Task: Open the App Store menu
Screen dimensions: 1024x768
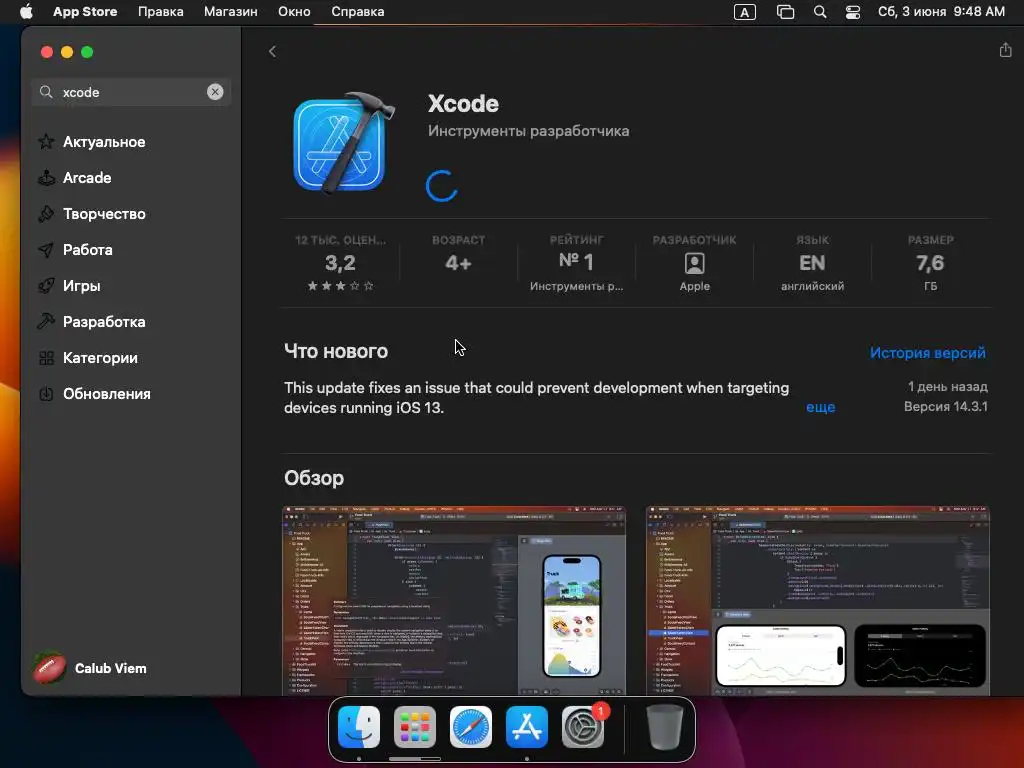Action: tap(85, 12)
